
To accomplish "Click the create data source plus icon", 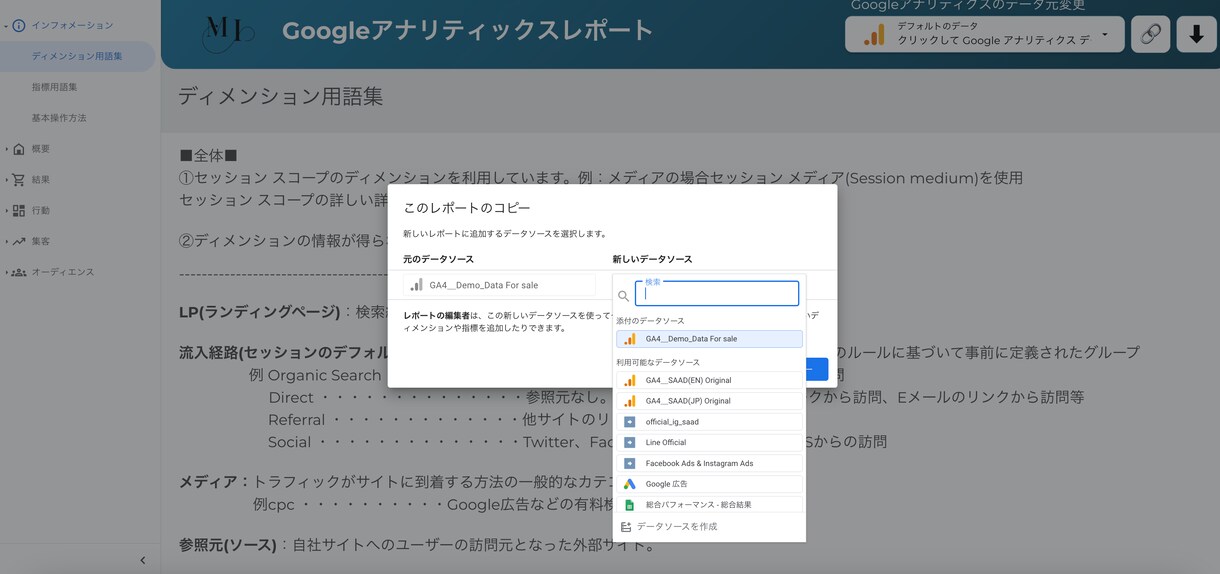I will 626,526.
